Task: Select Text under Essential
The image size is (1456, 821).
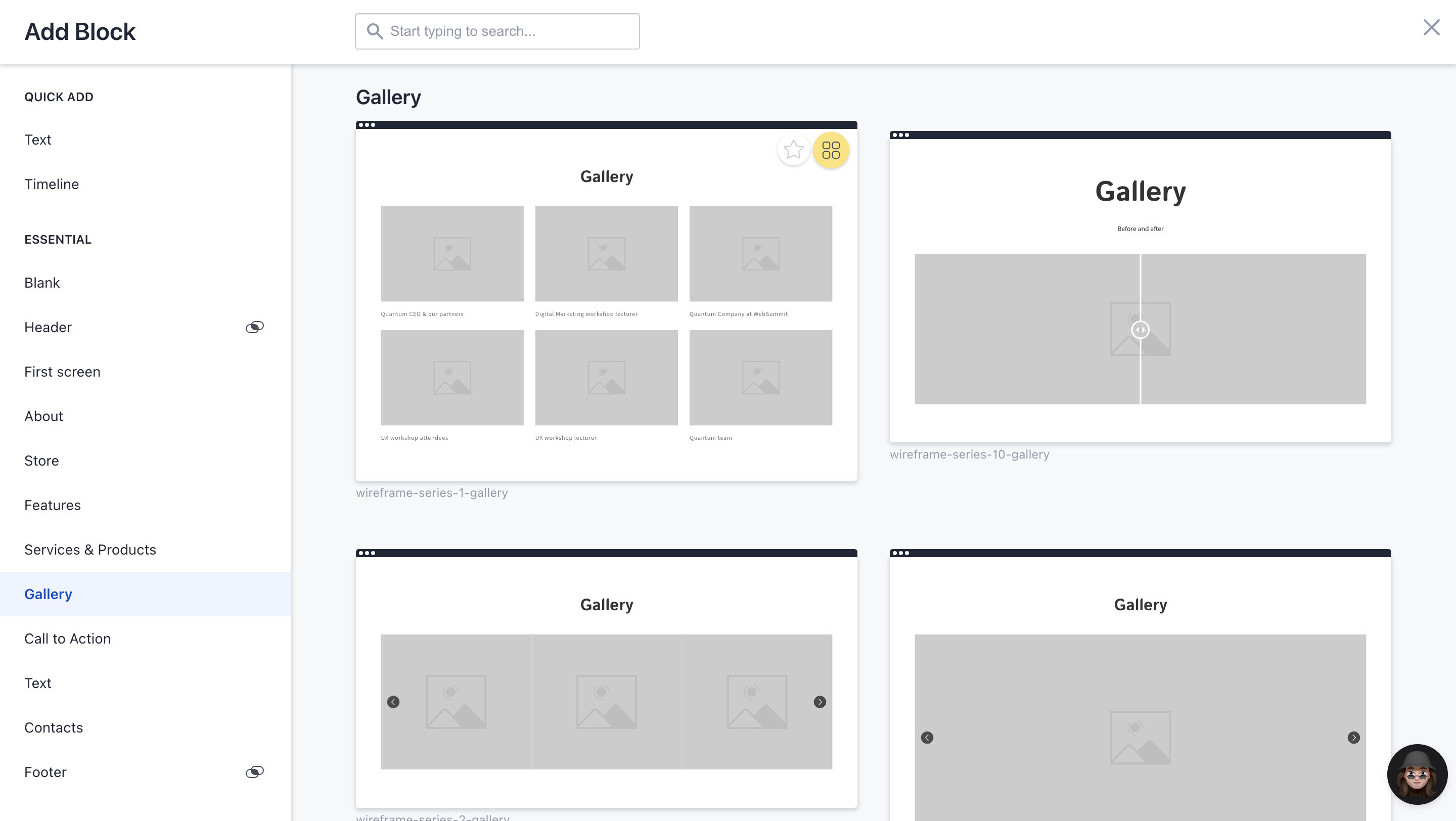Action: [145, 683]
